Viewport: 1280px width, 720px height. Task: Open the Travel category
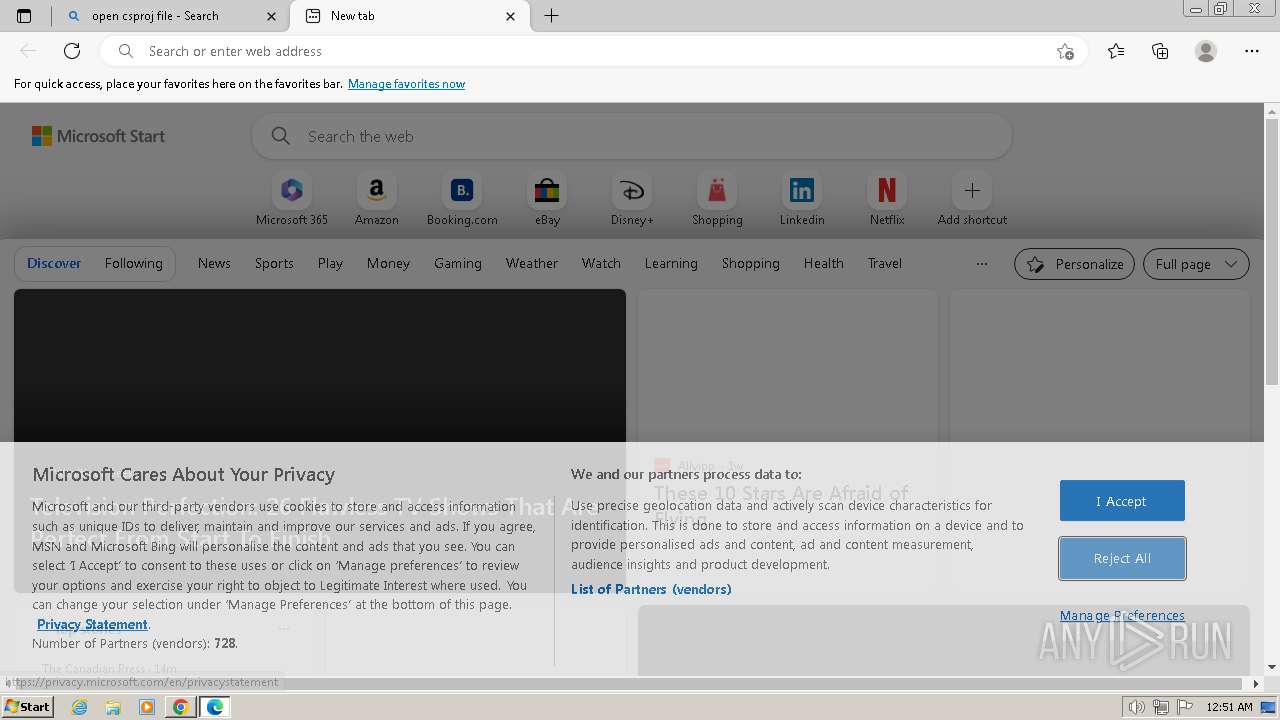(x=885, y=263)
